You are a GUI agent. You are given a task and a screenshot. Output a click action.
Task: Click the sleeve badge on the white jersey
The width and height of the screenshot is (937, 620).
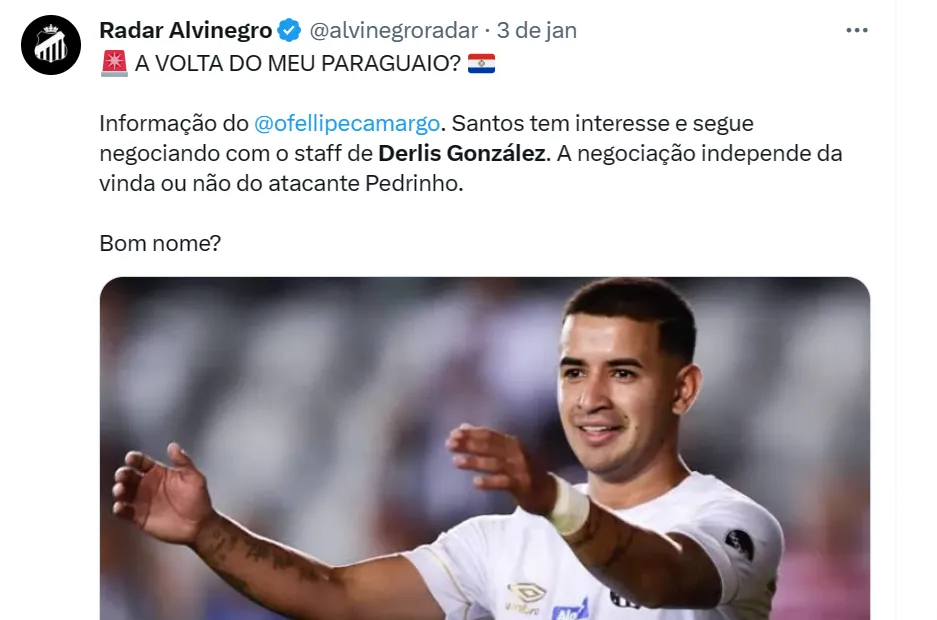tap(739, 544)
